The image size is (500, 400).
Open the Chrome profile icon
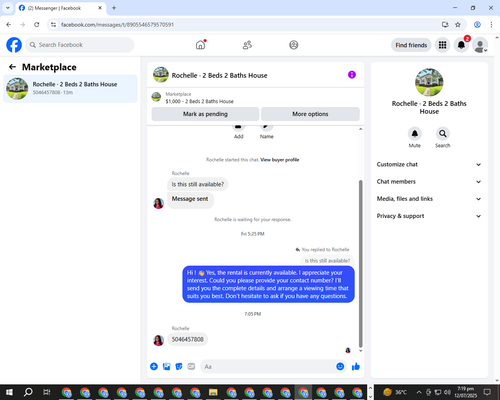pyautogui.click(x=477, y=25)
